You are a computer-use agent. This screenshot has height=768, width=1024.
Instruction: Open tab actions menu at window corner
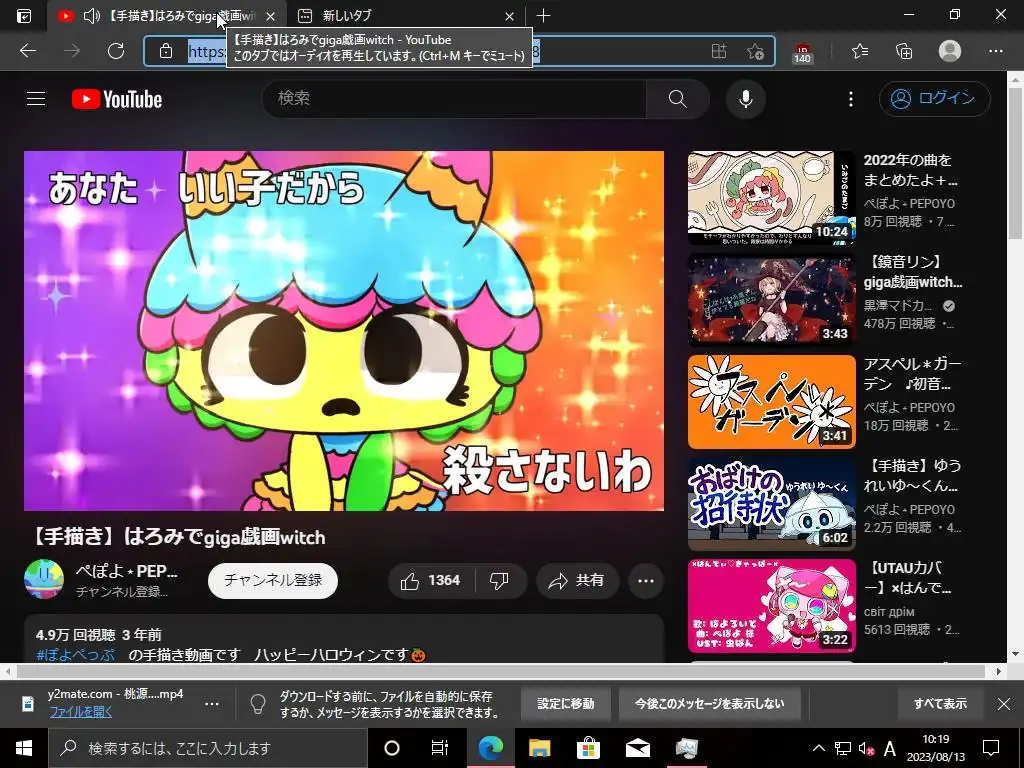pos(24,16)
